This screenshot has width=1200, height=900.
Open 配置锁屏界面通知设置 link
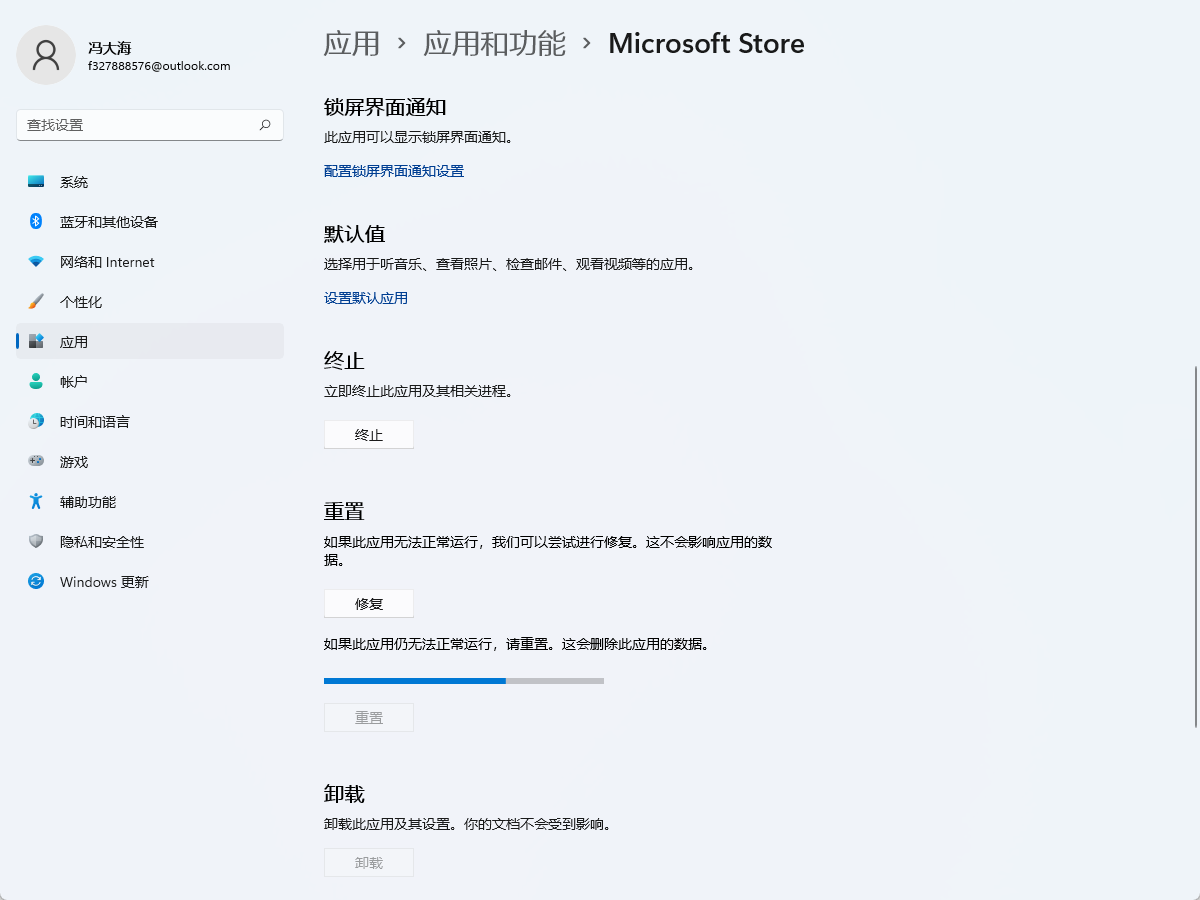(x=394, y=171)
